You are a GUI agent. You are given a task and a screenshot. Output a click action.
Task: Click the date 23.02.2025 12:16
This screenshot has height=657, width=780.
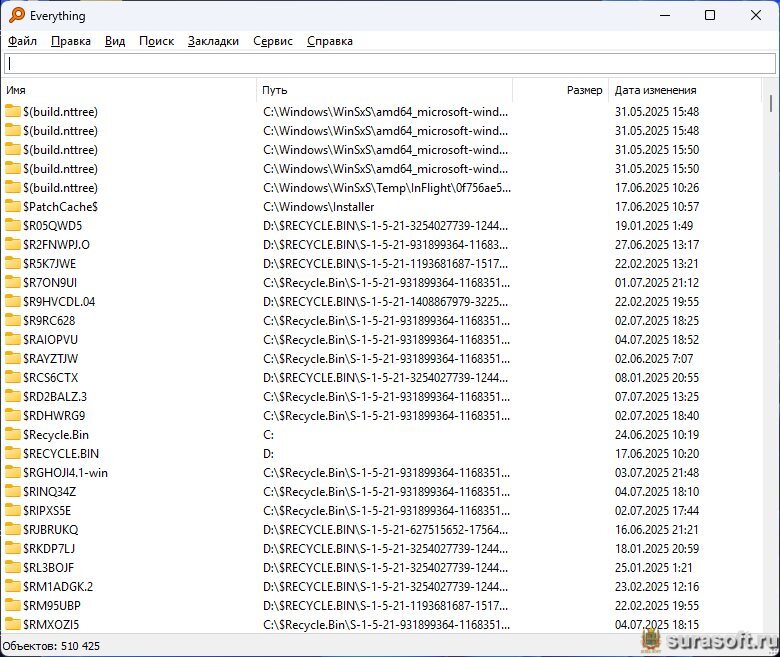pyautogui.click(x=657, y=586)
